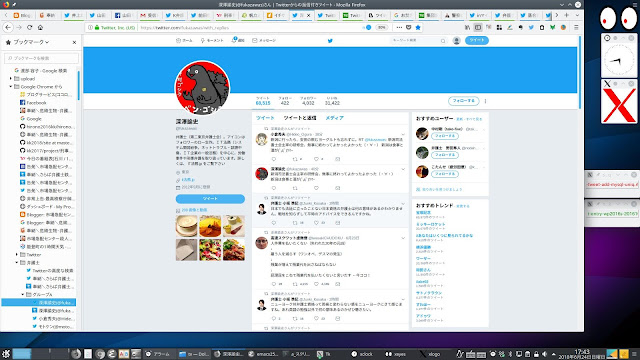Open the Twitterの高度な検索 bookmark
The height and width of the screenshot is (360, 640).
pyautogui.click(x=50, y=270)
